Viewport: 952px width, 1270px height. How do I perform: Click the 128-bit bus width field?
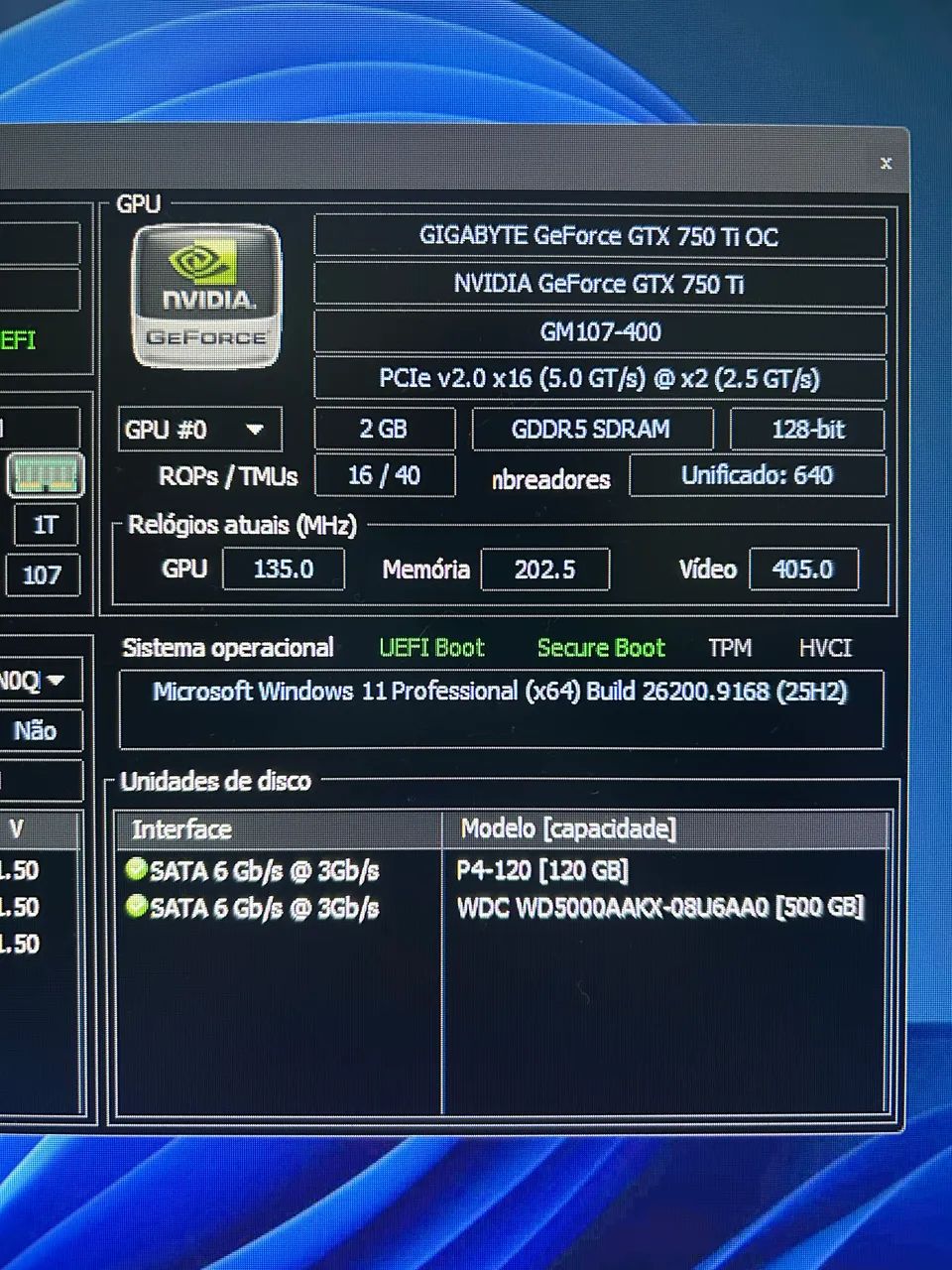pos(807,429)
